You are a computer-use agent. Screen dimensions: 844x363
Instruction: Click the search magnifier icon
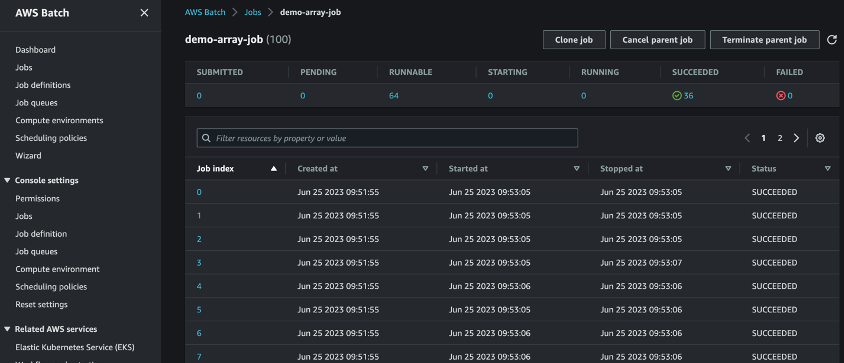point(206,138)
